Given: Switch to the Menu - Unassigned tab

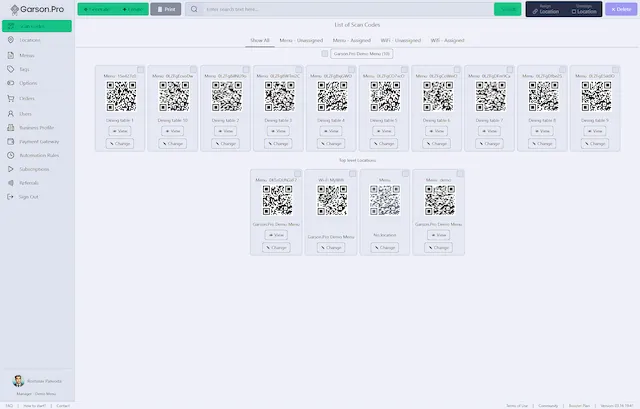Looking at the screenshot, I should pyautogui.click(x=301, y=40).
